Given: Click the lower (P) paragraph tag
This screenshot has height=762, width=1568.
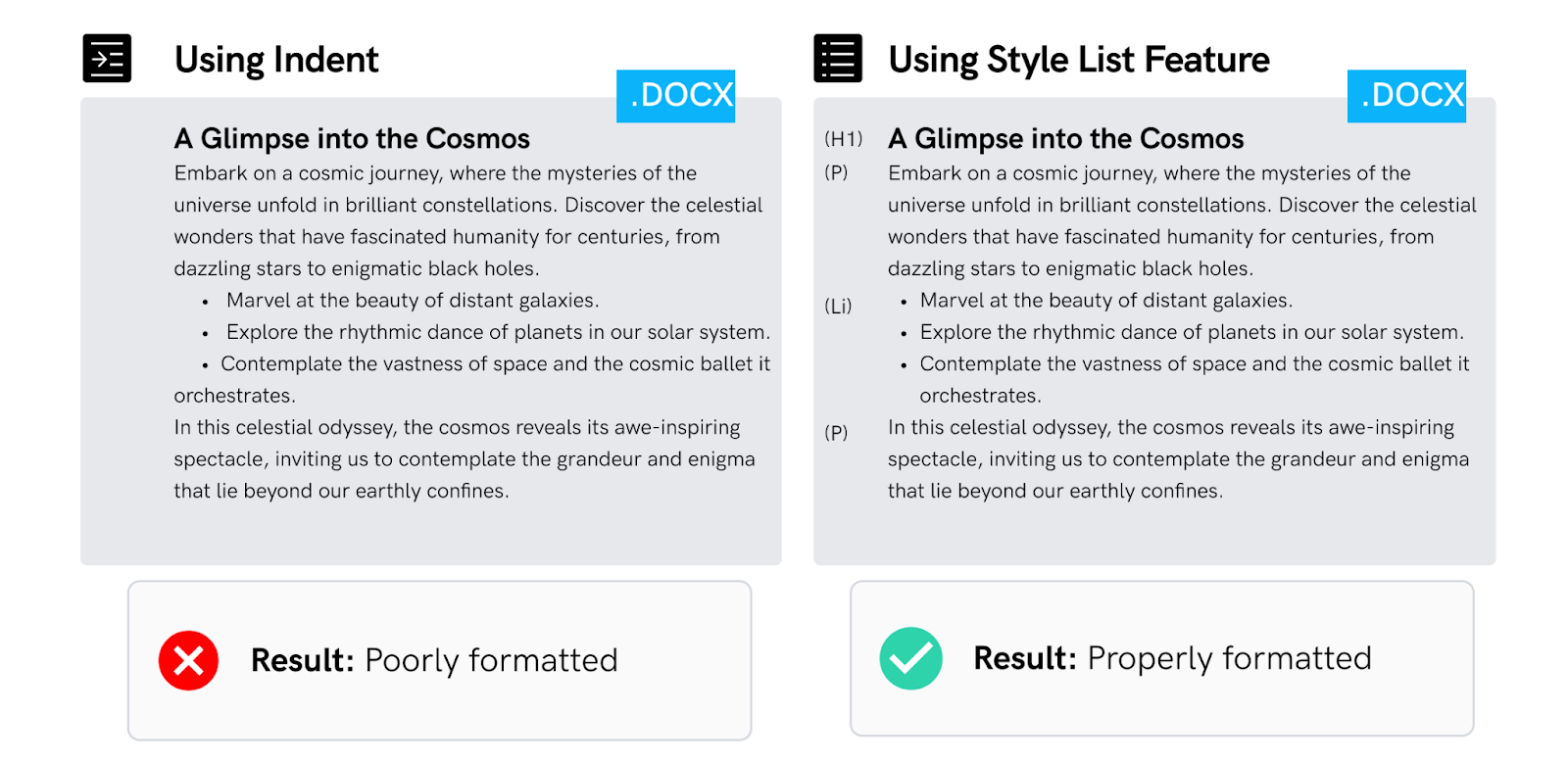Looking at the screenshot, I should [x=836, y=432].
